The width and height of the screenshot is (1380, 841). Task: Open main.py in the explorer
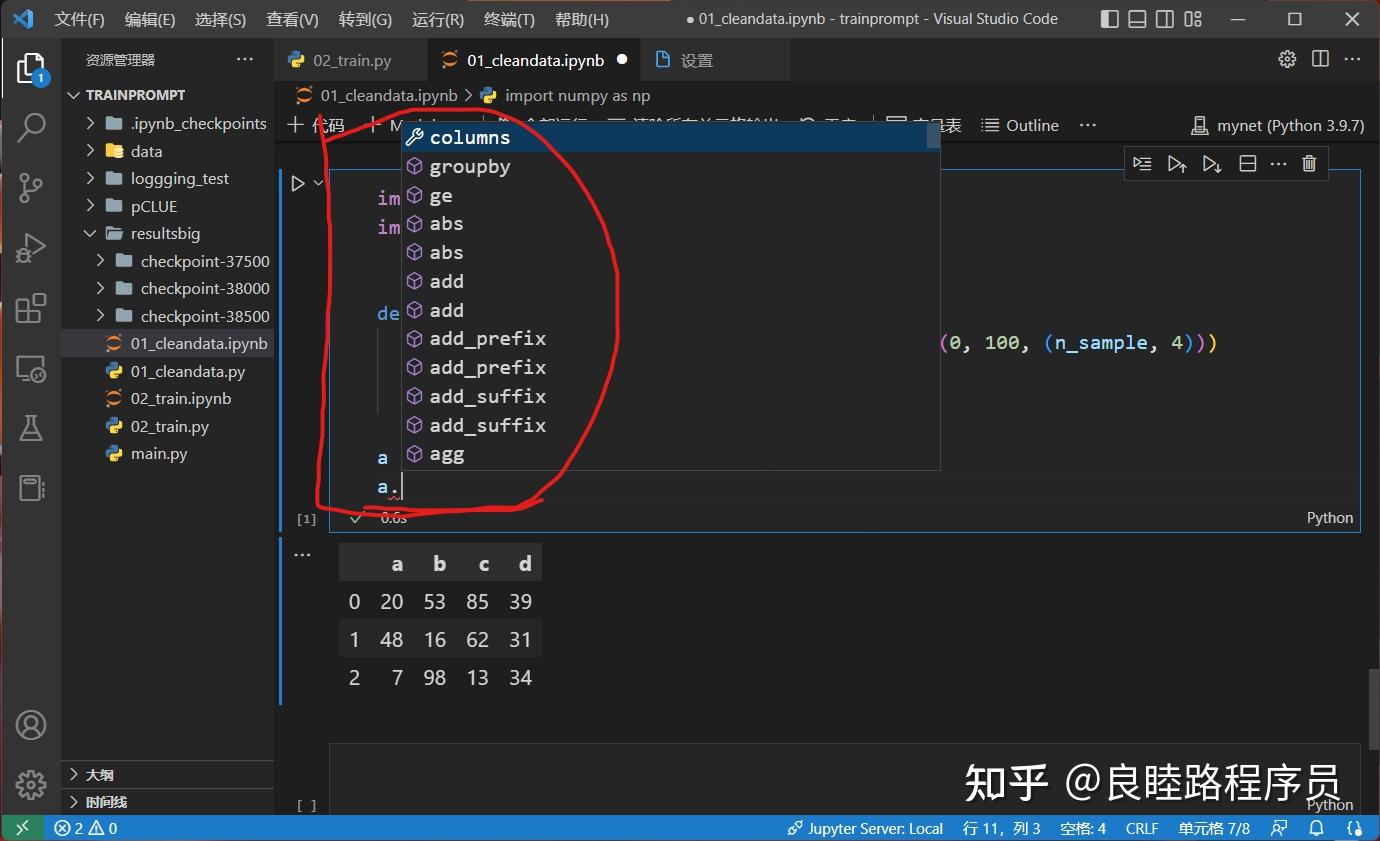coord(167,453)
